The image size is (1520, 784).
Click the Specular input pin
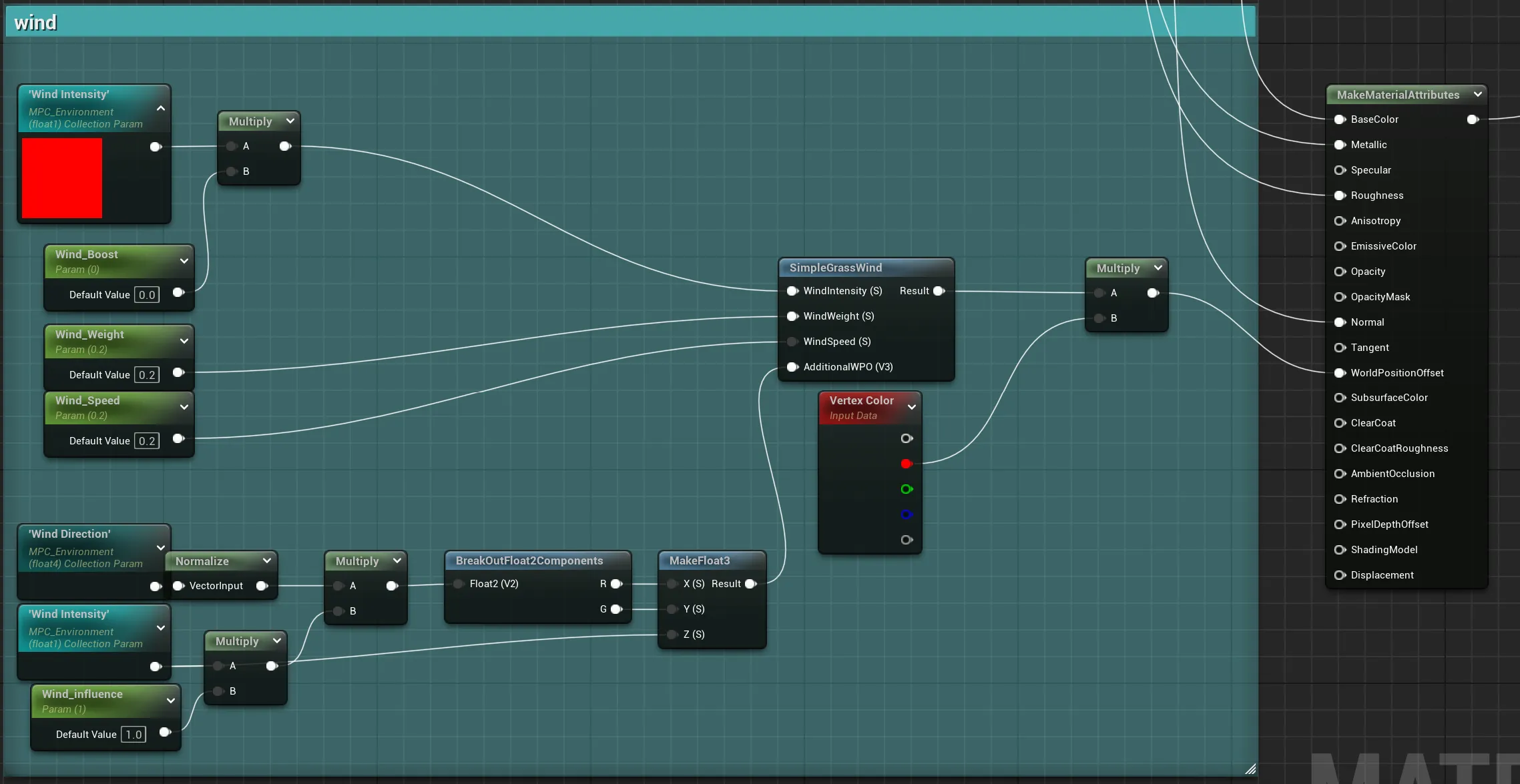click(1340, 170)
